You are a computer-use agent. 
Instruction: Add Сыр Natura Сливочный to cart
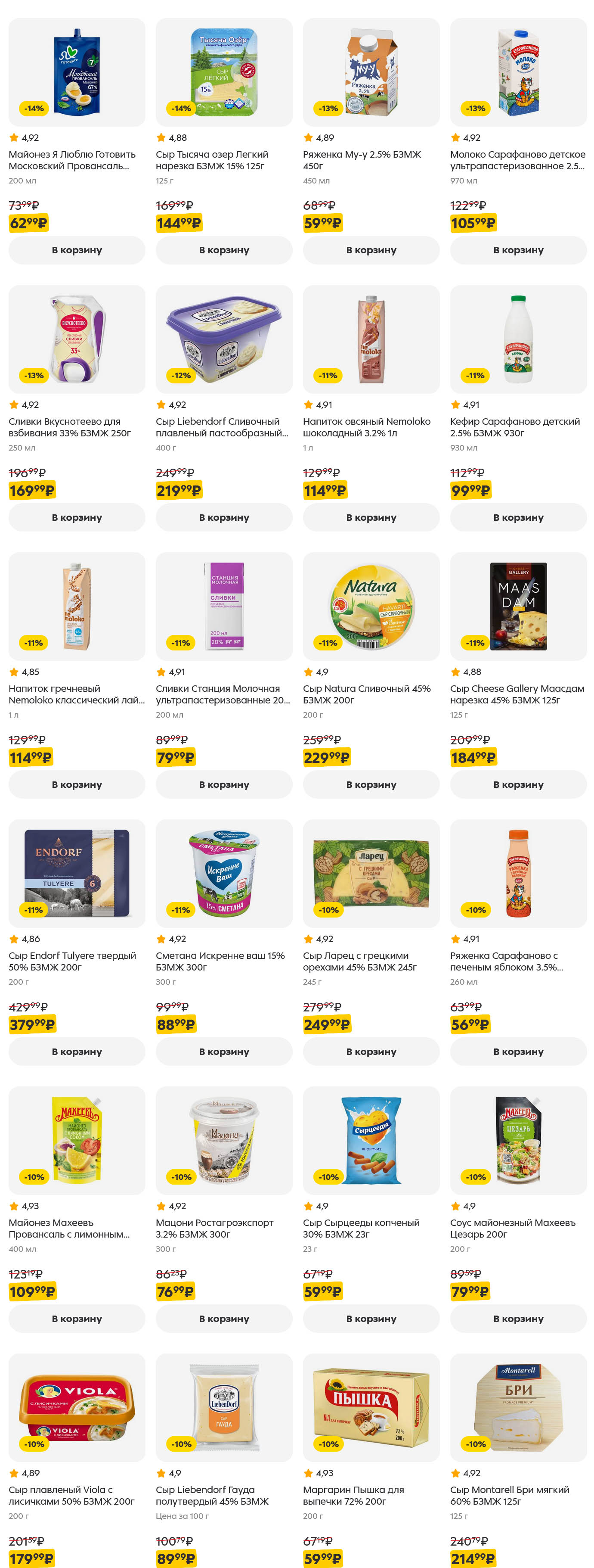coord(371,784)
